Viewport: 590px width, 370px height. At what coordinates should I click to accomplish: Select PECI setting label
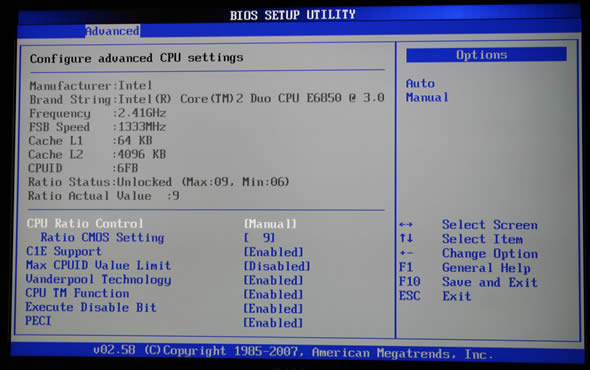pyautogui.click(x=38, y=321)
